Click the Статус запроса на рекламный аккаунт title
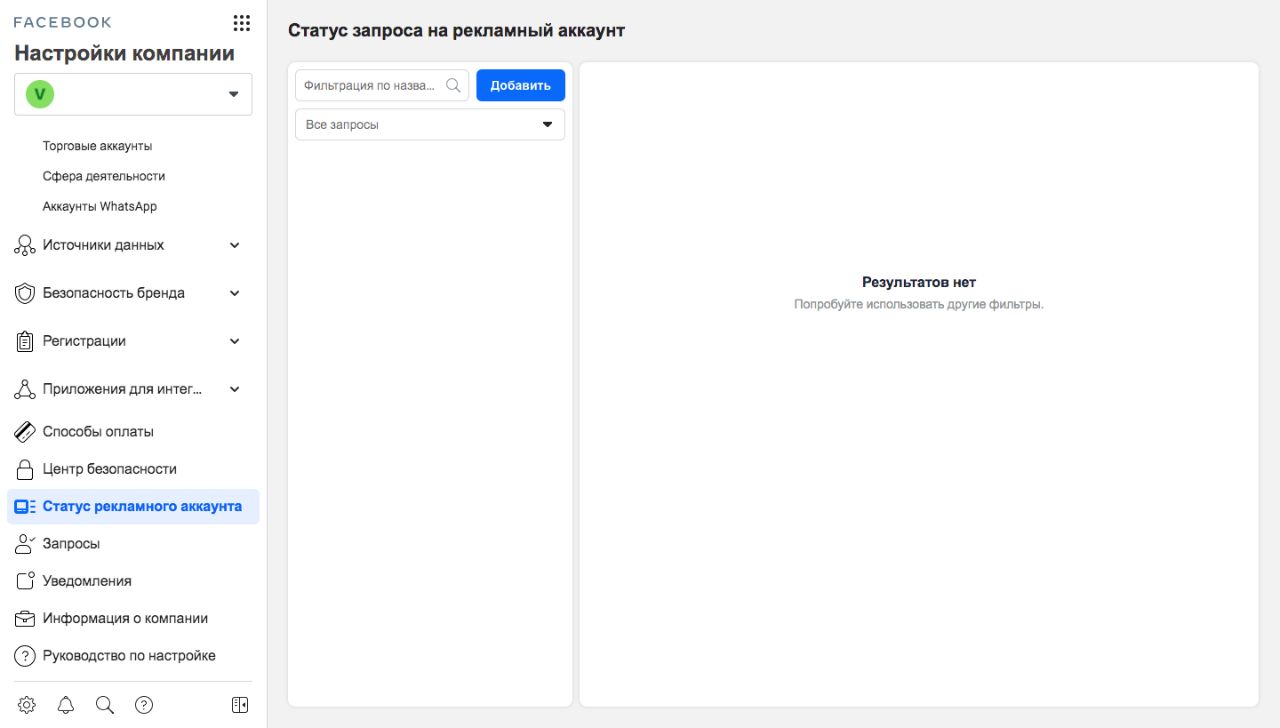 pyautogui.click(x=456, y=30)
